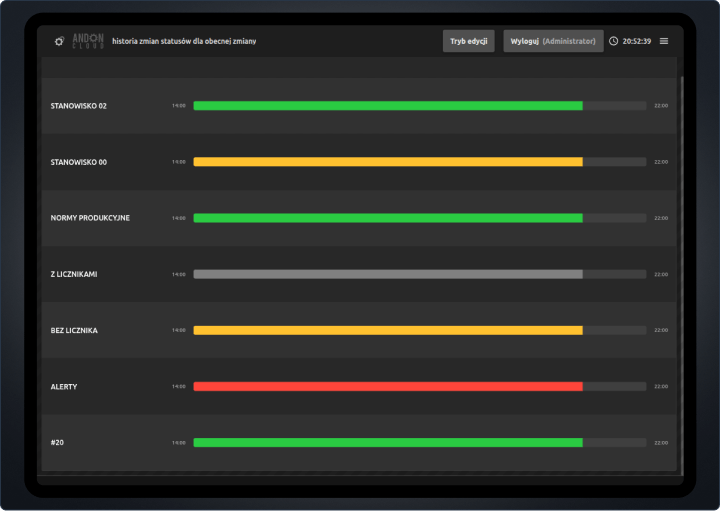Click the page title about status history

pyautogui.click(x=184, y=41)
